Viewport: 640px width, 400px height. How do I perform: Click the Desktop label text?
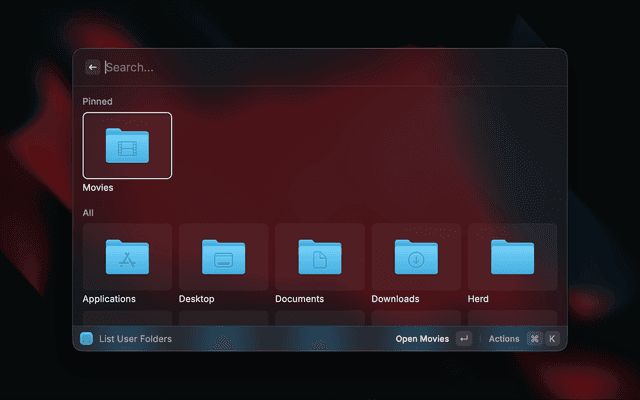[196, 299]
